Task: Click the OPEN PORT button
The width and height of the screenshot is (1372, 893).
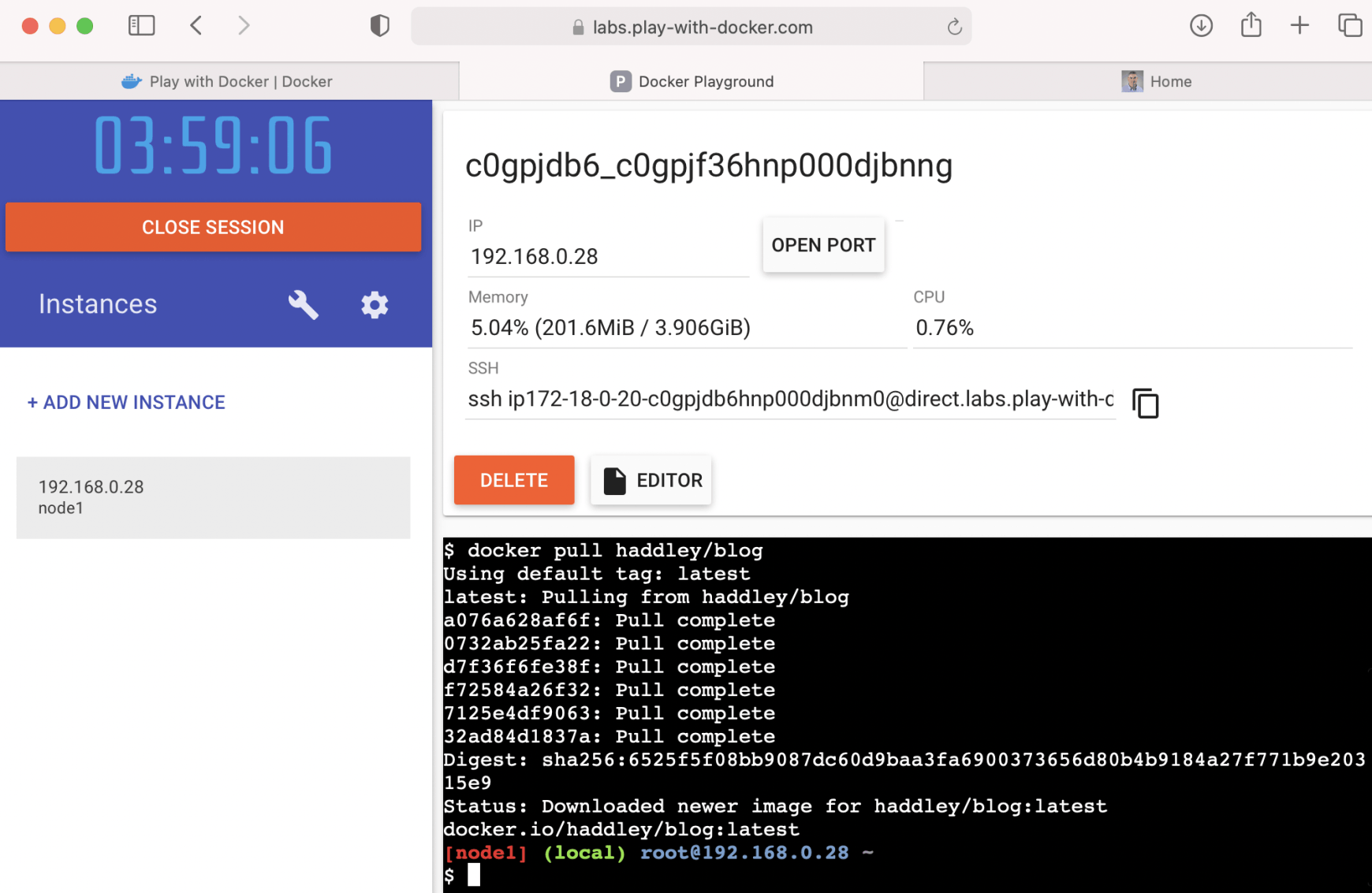Action: [x=823, y=245]
